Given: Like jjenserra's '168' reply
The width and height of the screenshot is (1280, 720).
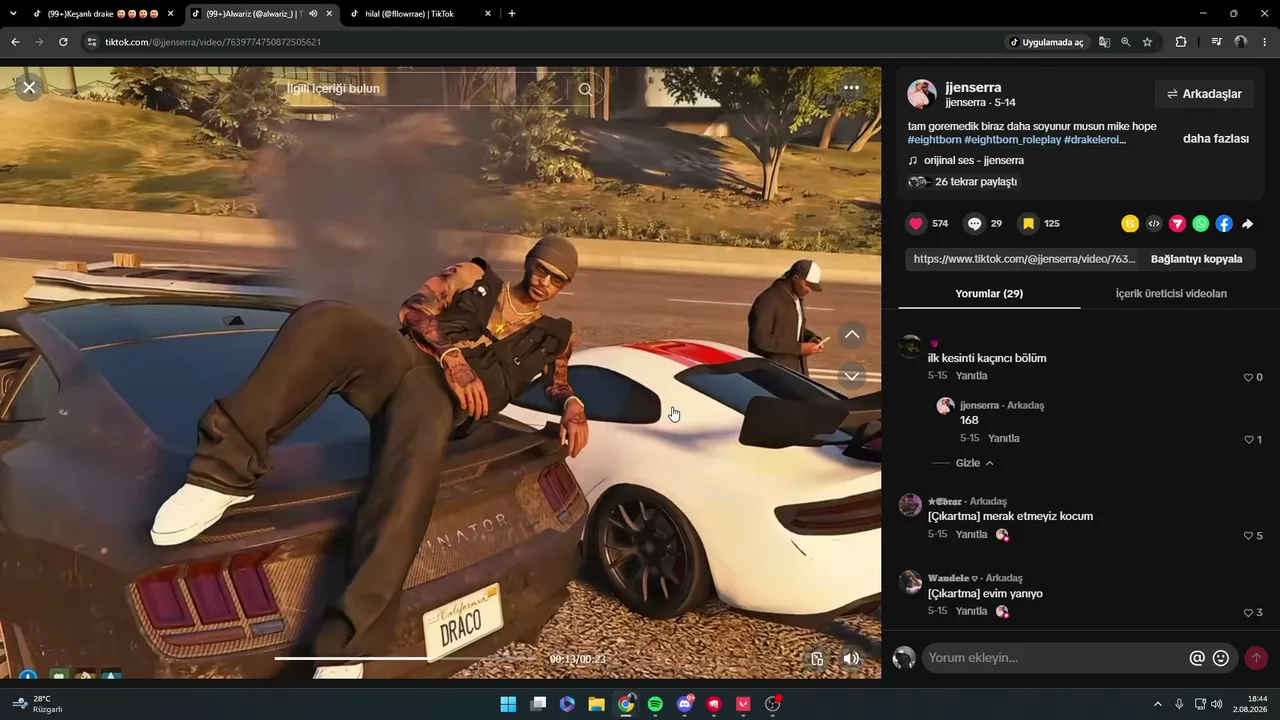Looking at the screenshot, I should [x=1248, y=440].
